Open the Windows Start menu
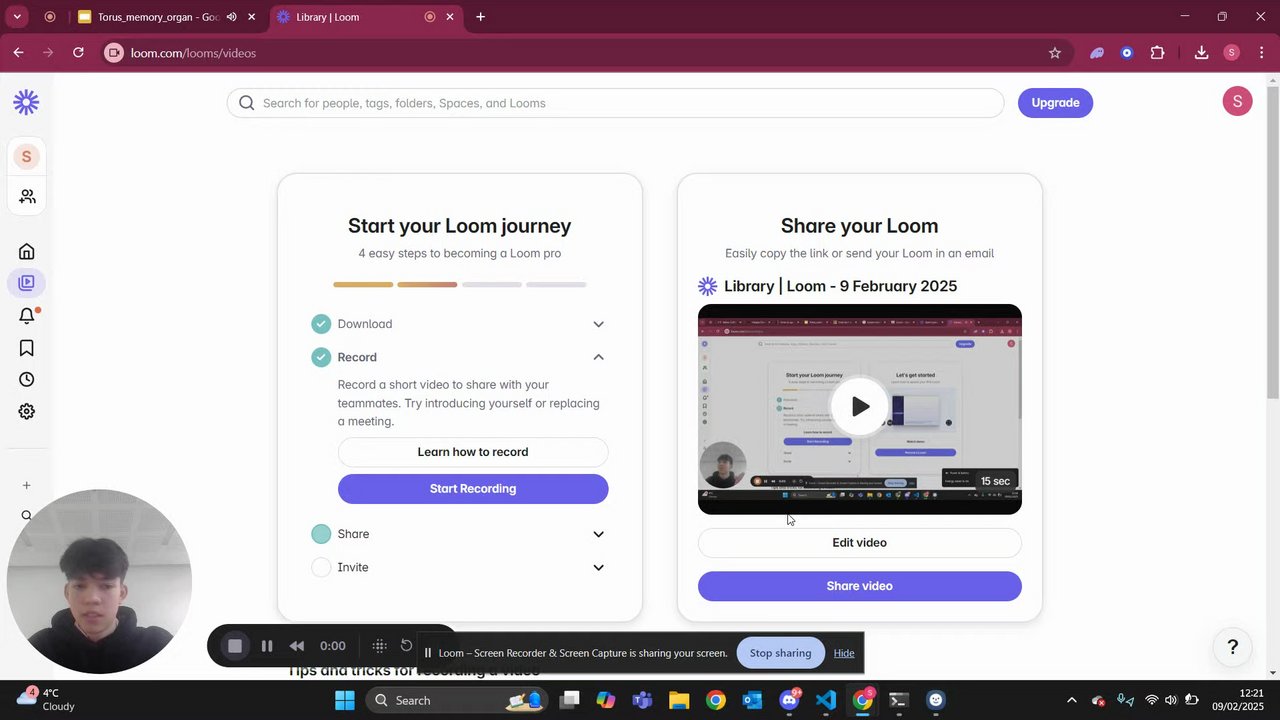The image size is (1280, 720). click(345, 700)
